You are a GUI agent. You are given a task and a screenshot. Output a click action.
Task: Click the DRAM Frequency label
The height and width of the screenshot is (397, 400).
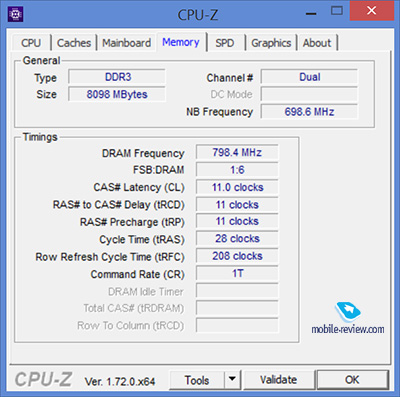pos(143,153)
